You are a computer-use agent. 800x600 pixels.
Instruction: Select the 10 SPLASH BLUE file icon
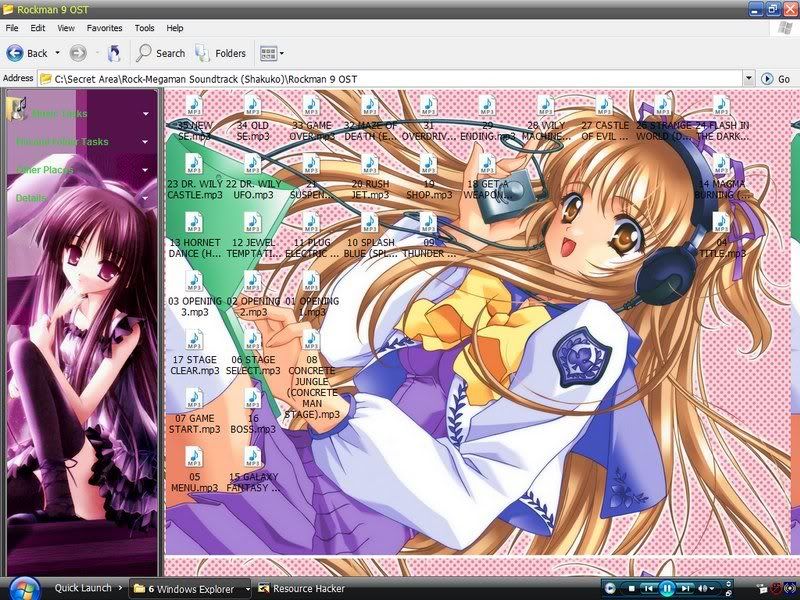(x=370, y=223)
